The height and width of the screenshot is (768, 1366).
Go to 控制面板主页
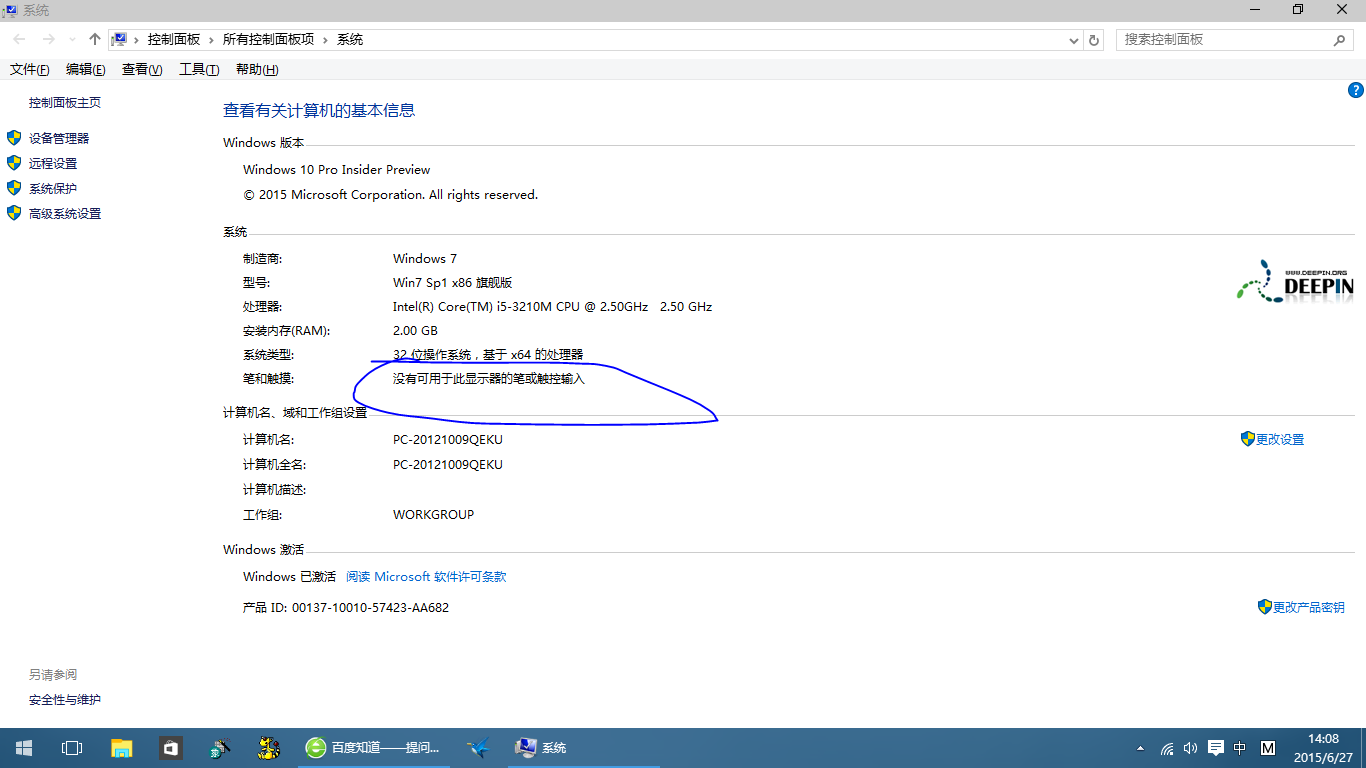pyautogui.click(x=65, y=102)
